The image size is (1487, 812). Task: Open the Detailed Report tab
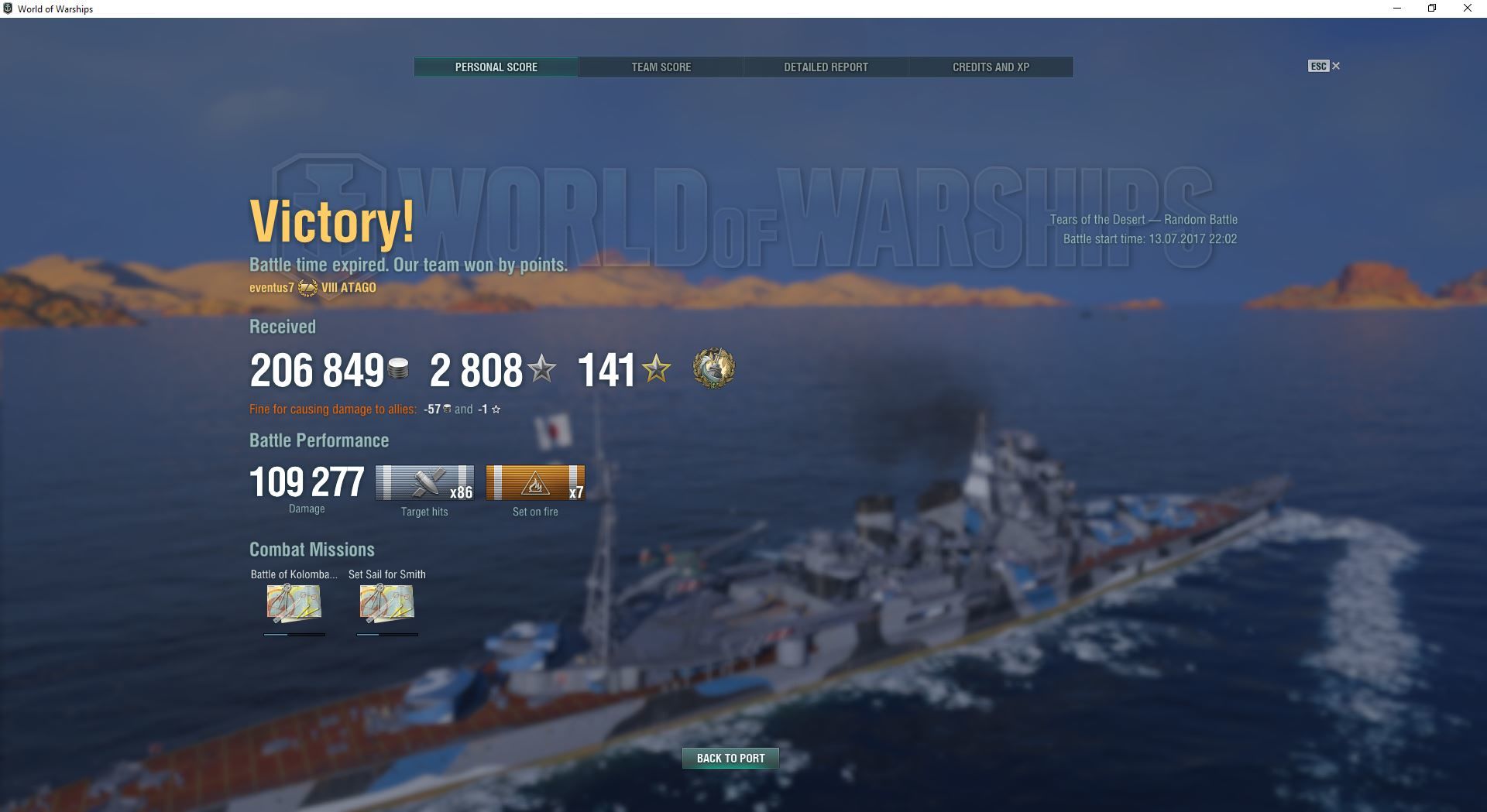(826, 67)
